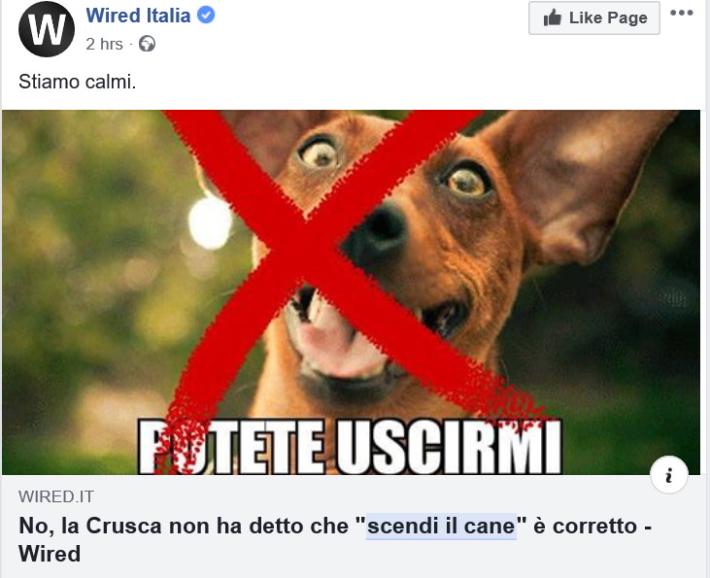Click the bright light spot in photo background
Image resolution: width=710 pixels, height=578 pixels.
pos(210,223)
